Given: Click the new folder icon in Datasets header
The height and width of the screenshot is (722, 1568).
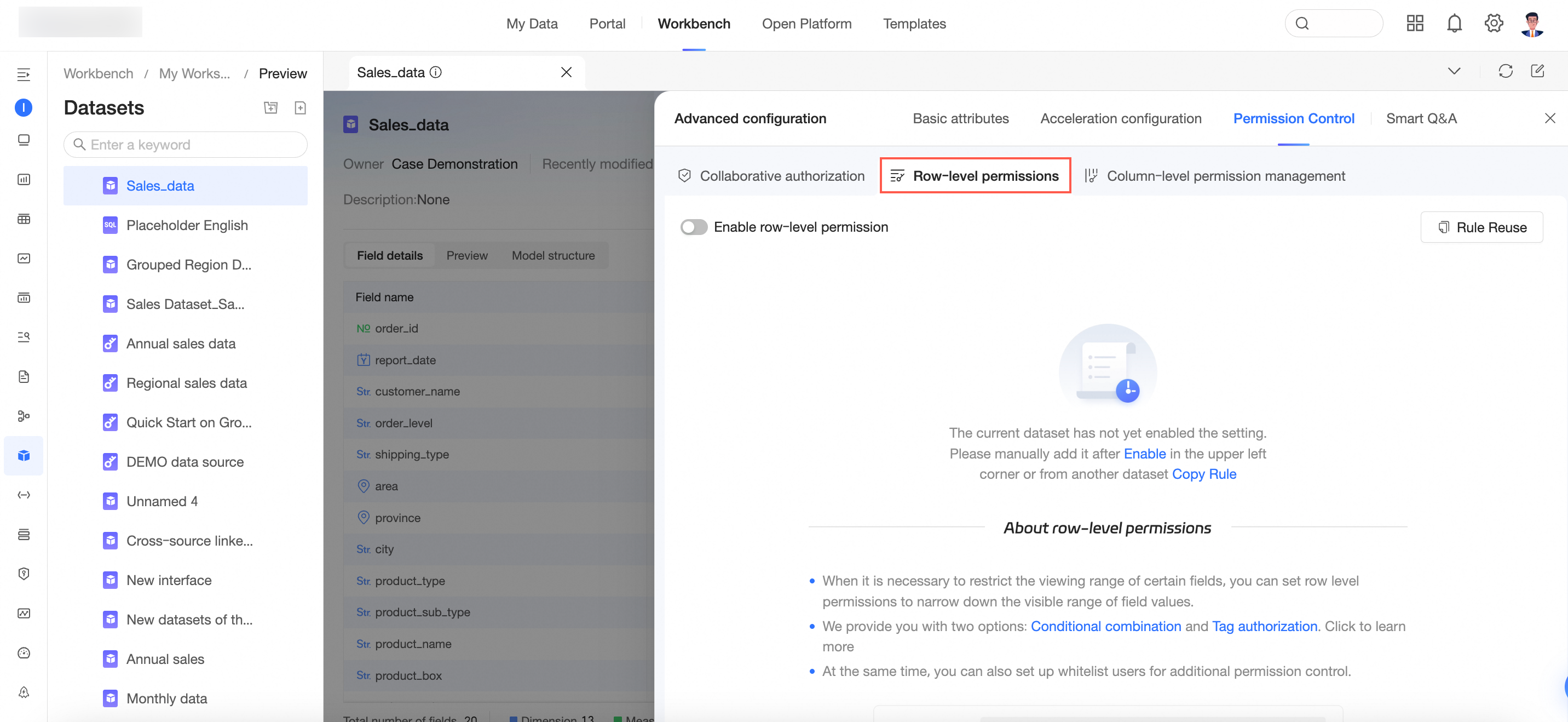Looking at the screenshot, I should 271,108.
